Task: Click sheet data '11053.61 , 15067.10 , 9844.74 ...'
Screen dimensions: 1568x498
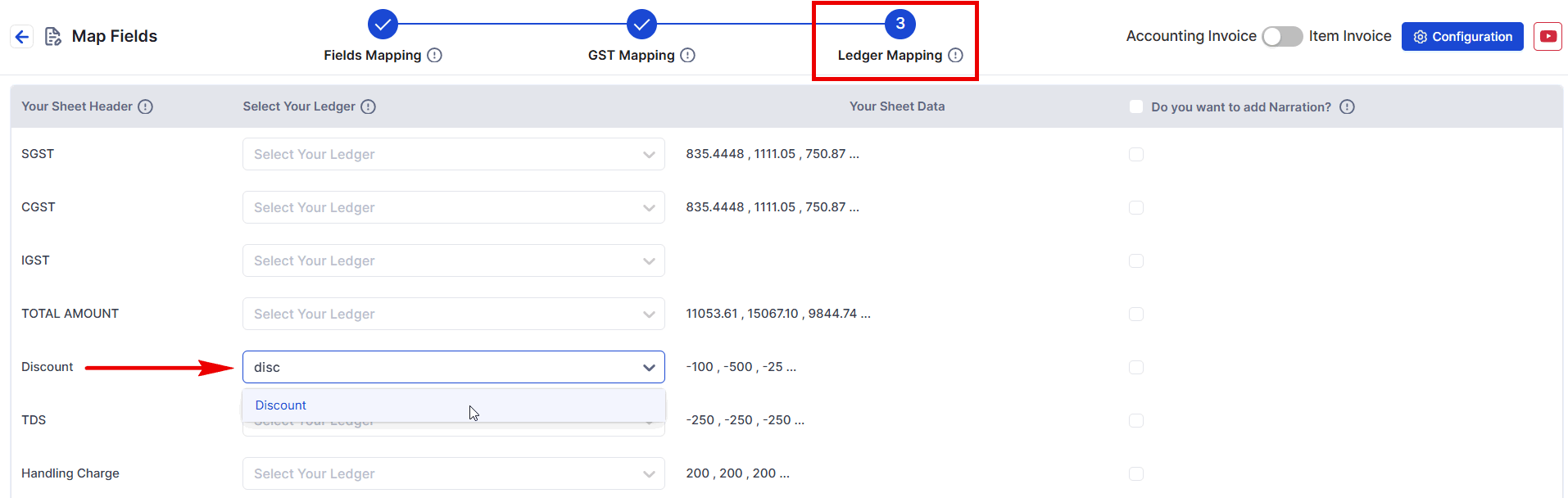Action: pyautogui.click(x=778, y=314)
